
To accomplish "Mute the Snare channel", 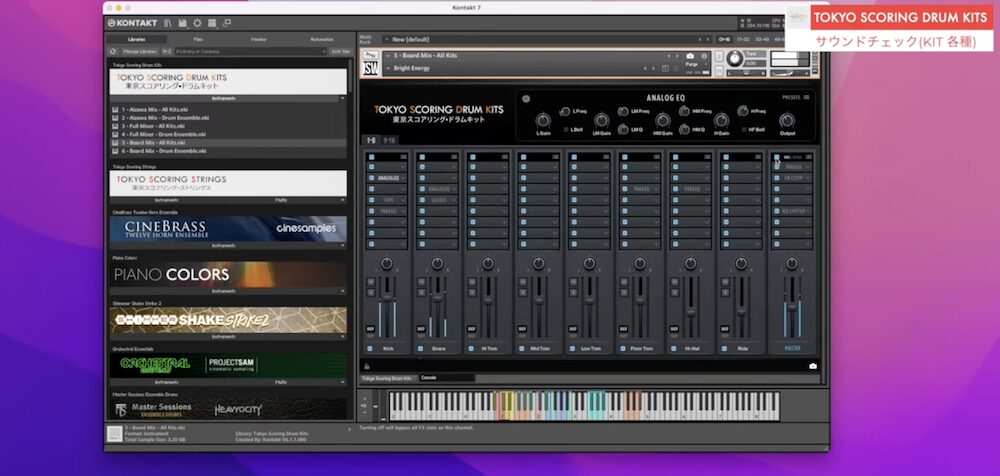I will (x=422, y=281).
